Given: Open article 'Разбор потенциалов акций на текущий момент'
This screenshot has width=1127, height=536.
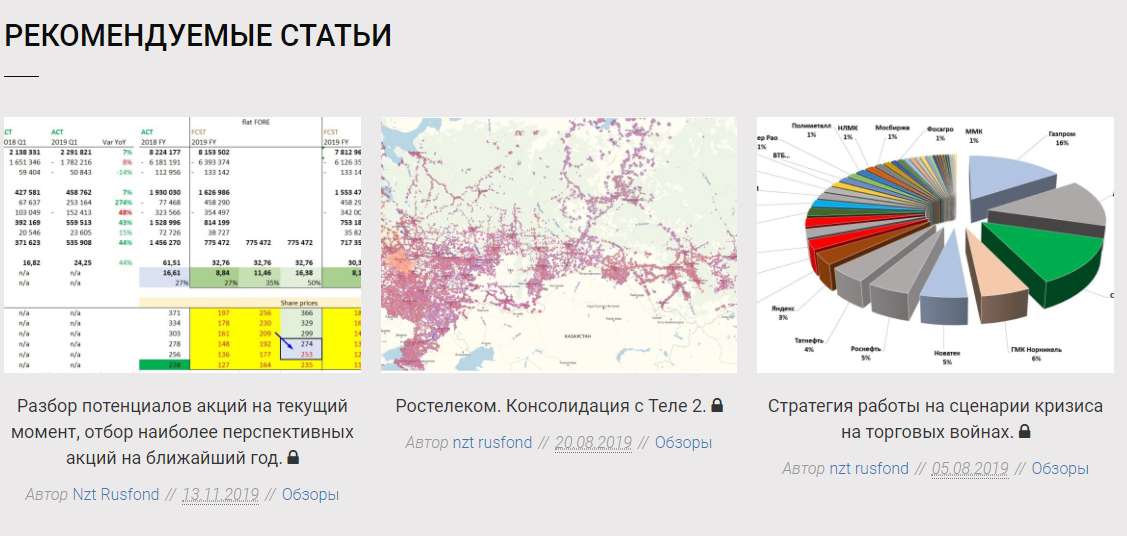Looking at the screenshot, I should (x=182, y=407).
